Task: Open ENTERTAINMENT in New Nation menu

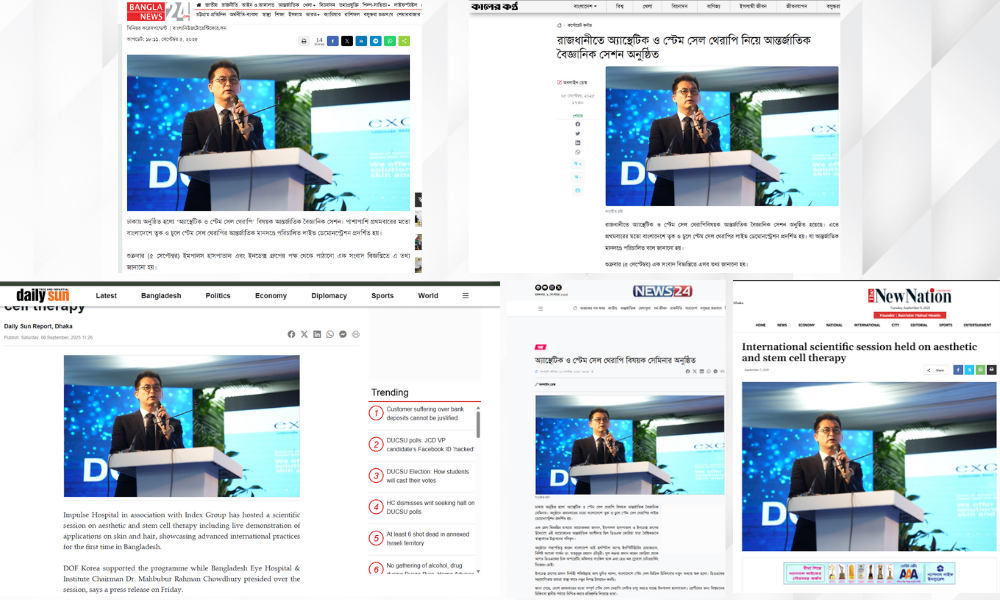Action: coord(977,325)
